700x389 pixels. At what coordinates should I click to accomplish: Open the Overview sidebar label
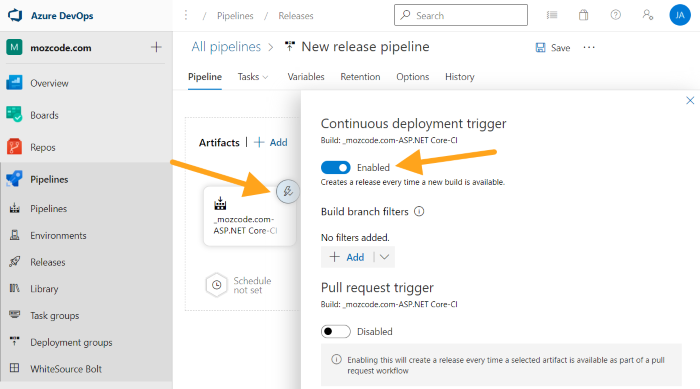click(49, 83)
